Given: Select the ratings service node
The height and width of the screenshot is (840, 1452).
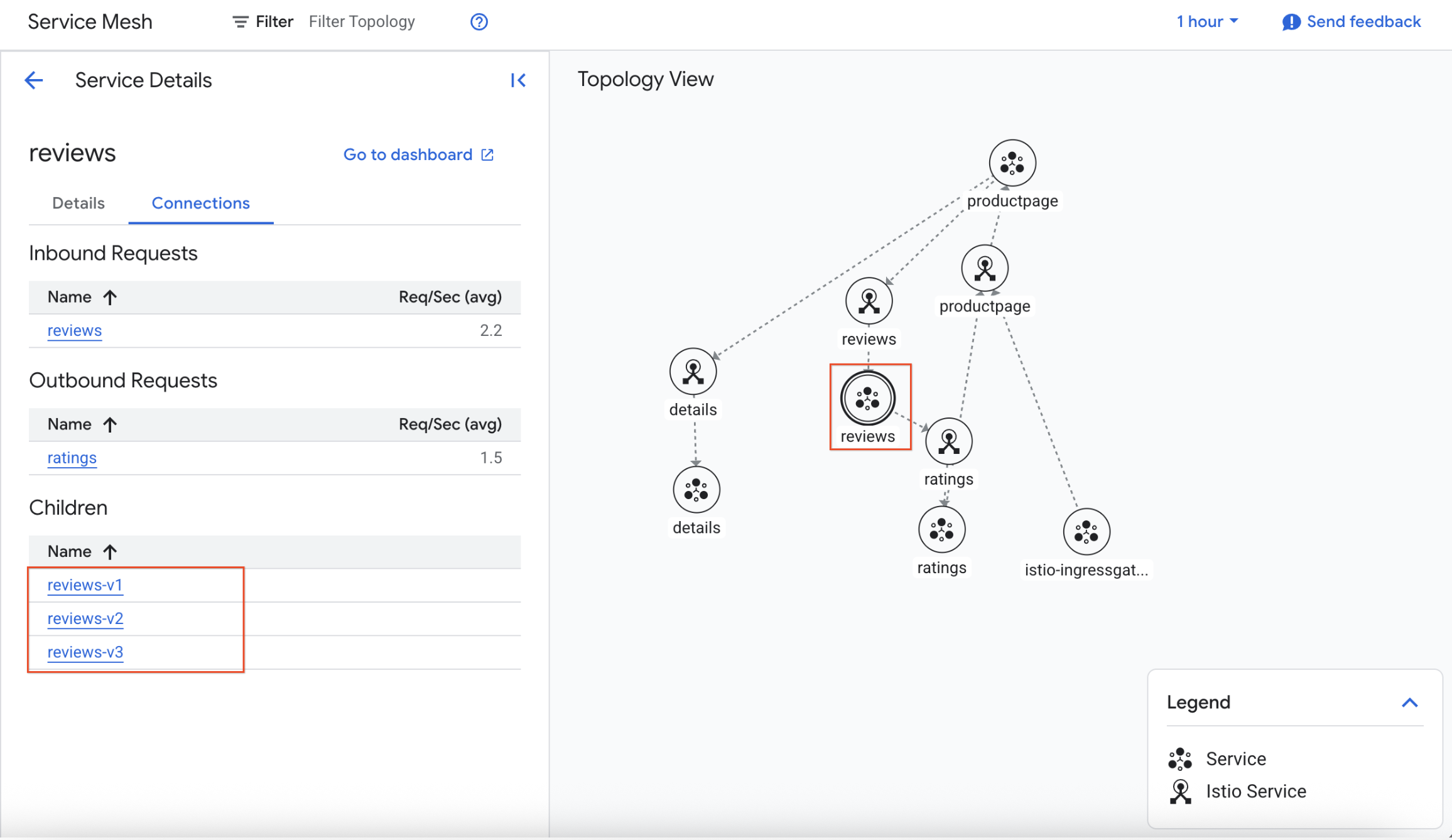Looking at the screenshot, I should pyautogui.click(x=942, y=530).
